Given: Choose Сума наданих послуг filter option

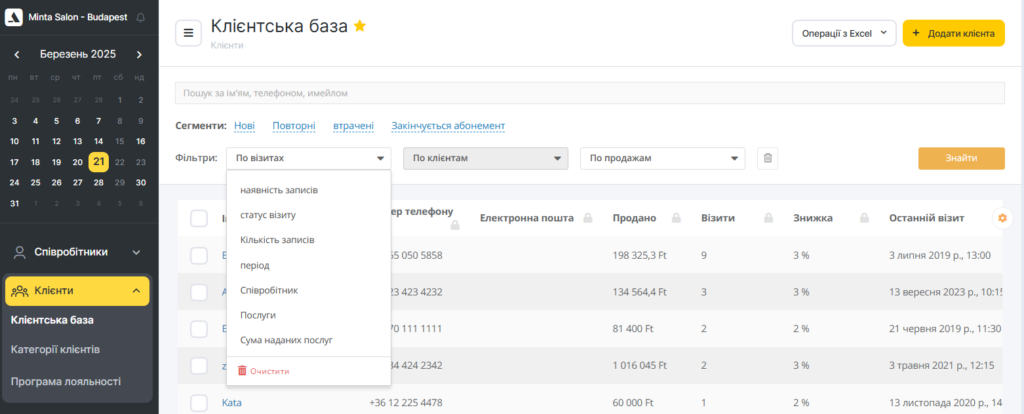Looking at the screenshot, I should click(x=286, y=340).
